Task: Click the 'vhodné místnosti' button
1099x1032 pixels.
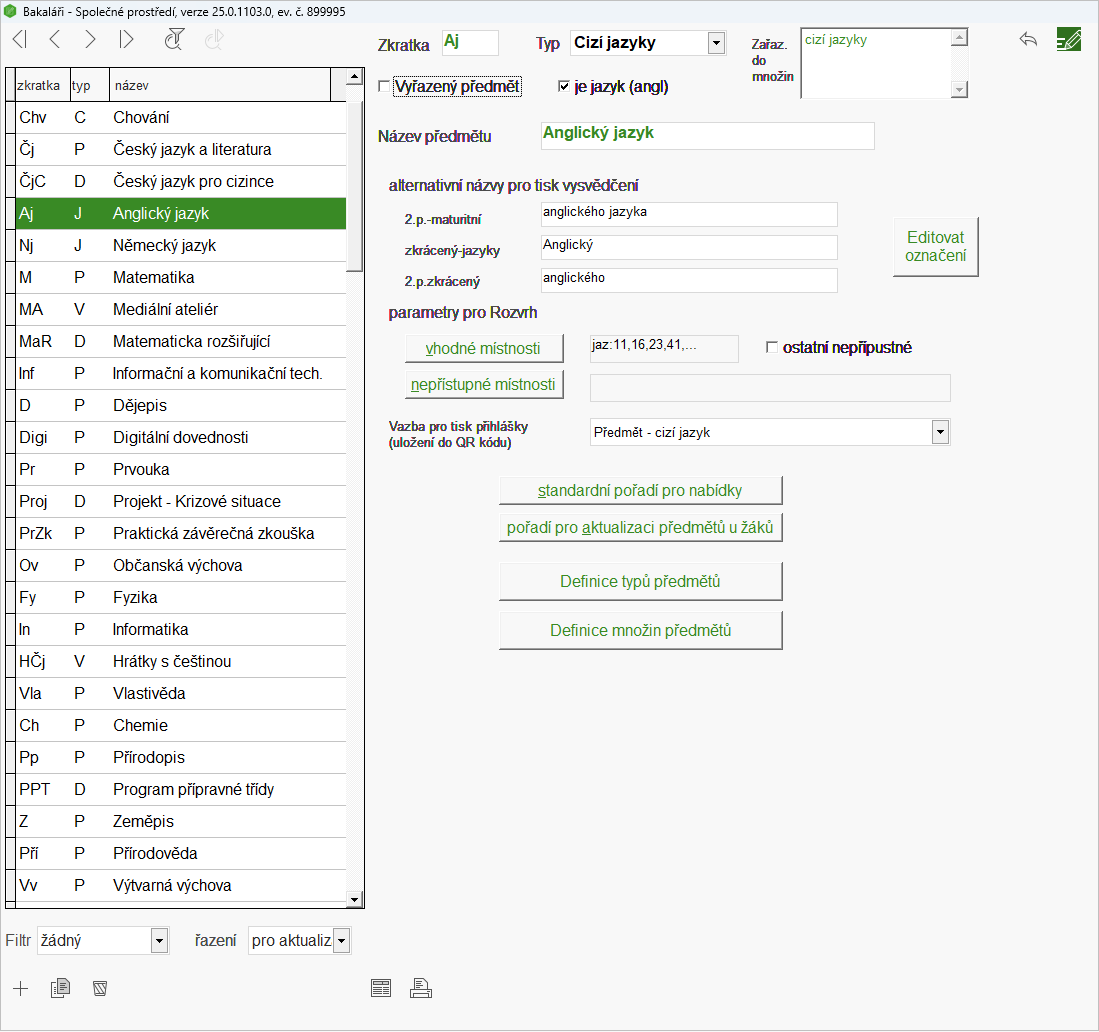Action: [x=484, y=348]
